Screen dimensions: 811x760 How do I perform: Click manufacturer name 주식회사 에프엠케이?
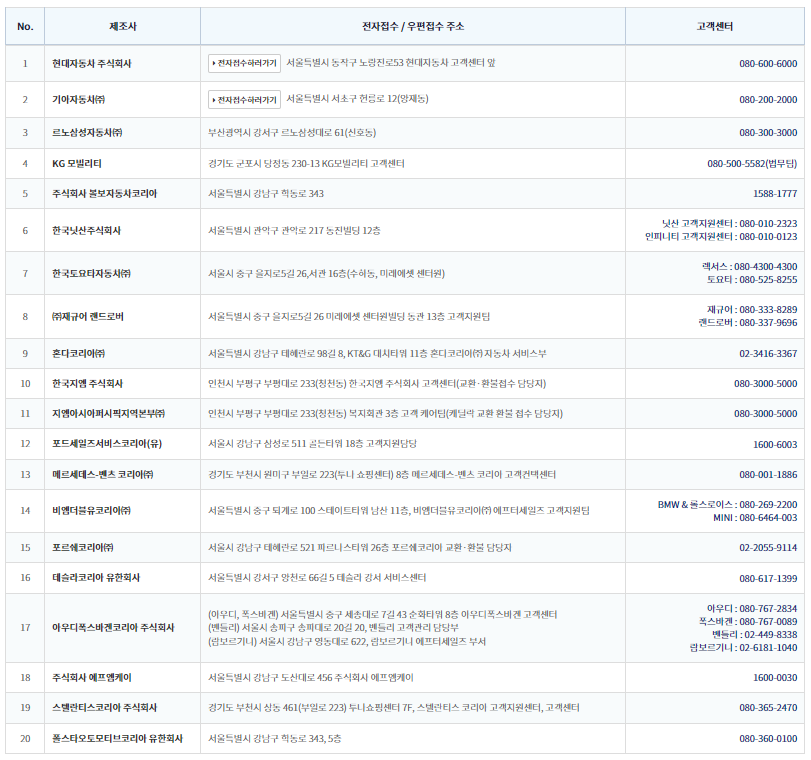pyautogui.click(x=92, y=677)
